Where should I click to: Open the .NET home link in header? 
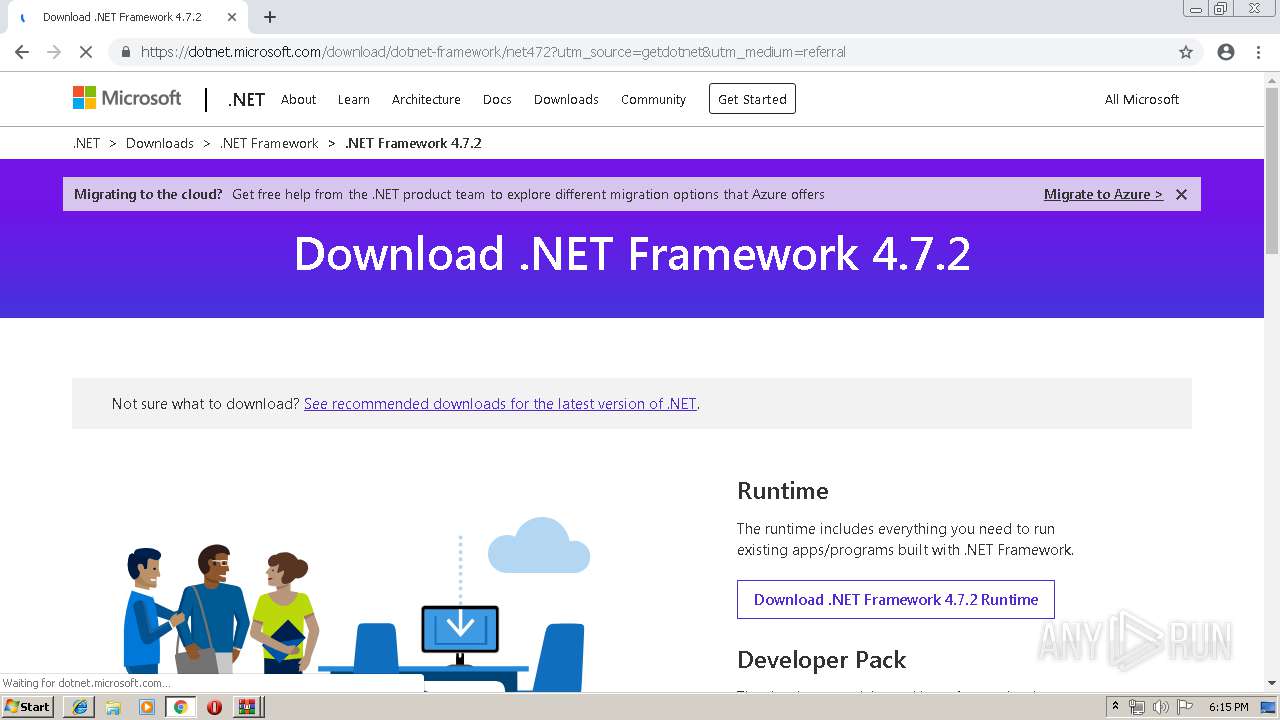pyautogui.click(x=246, y=99)
